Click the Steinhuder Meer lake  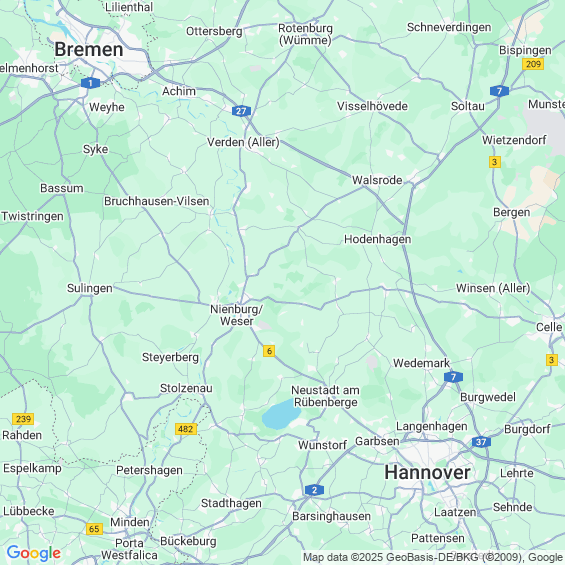(281, 414)
